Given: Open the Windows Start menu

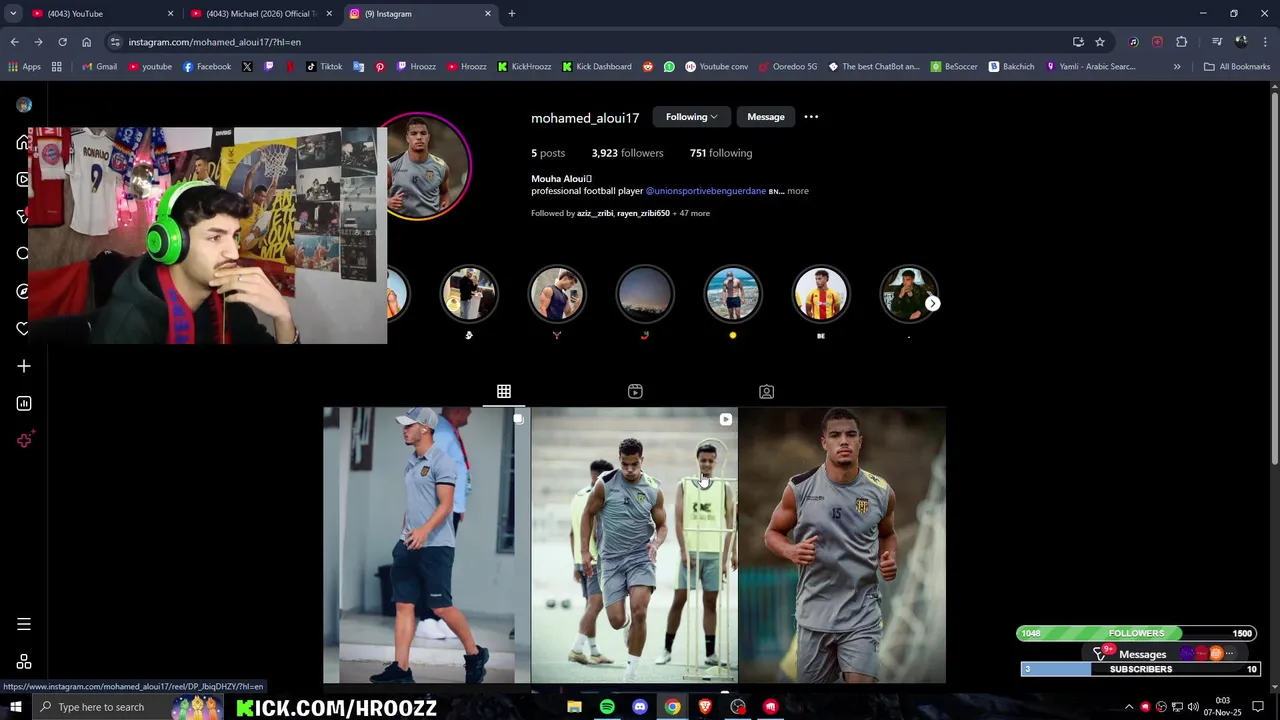Looking at the screenshot, I should [x=15, y=707].
